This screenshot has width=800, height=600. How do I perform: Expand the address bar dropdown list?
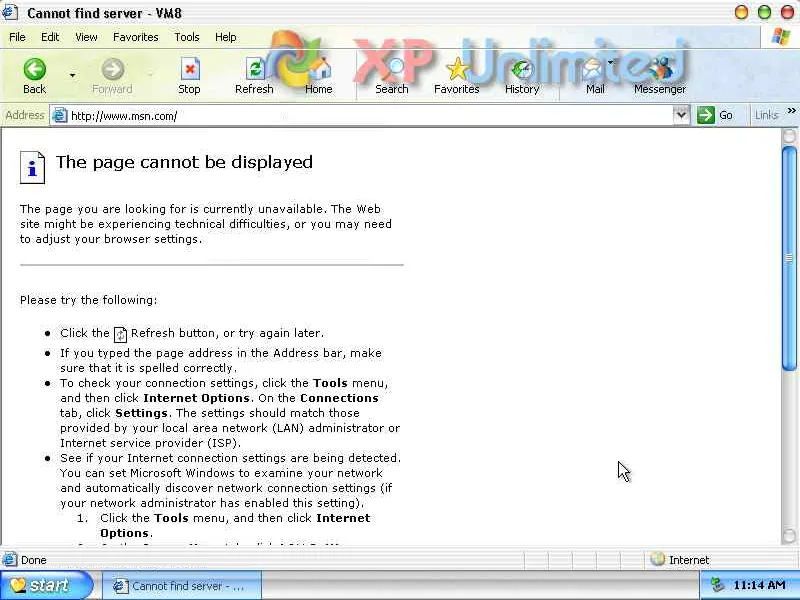click(x=681, y=115)
